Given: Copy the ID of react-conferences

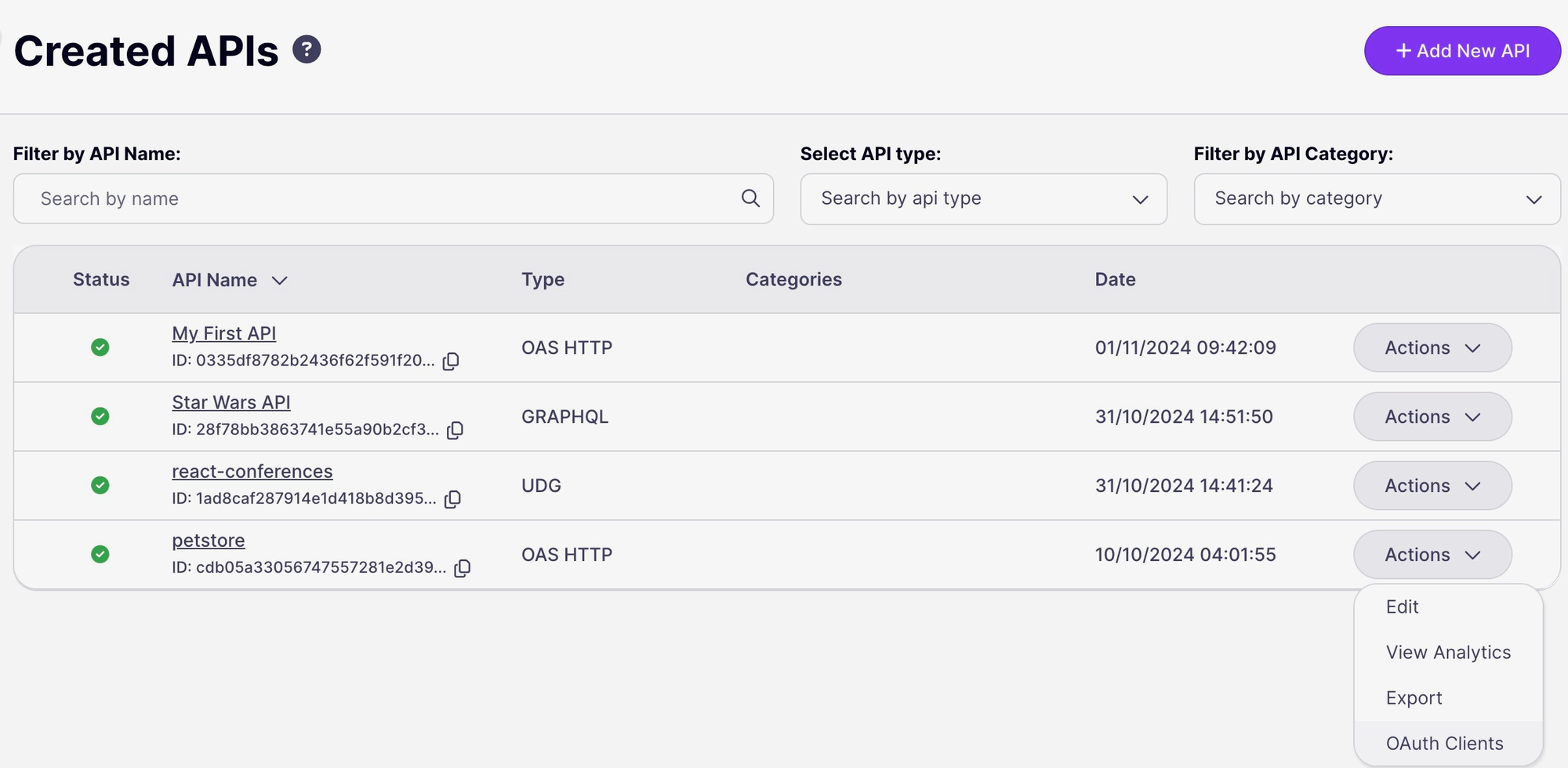Looking at the screenshot, I should click(453, 499).
